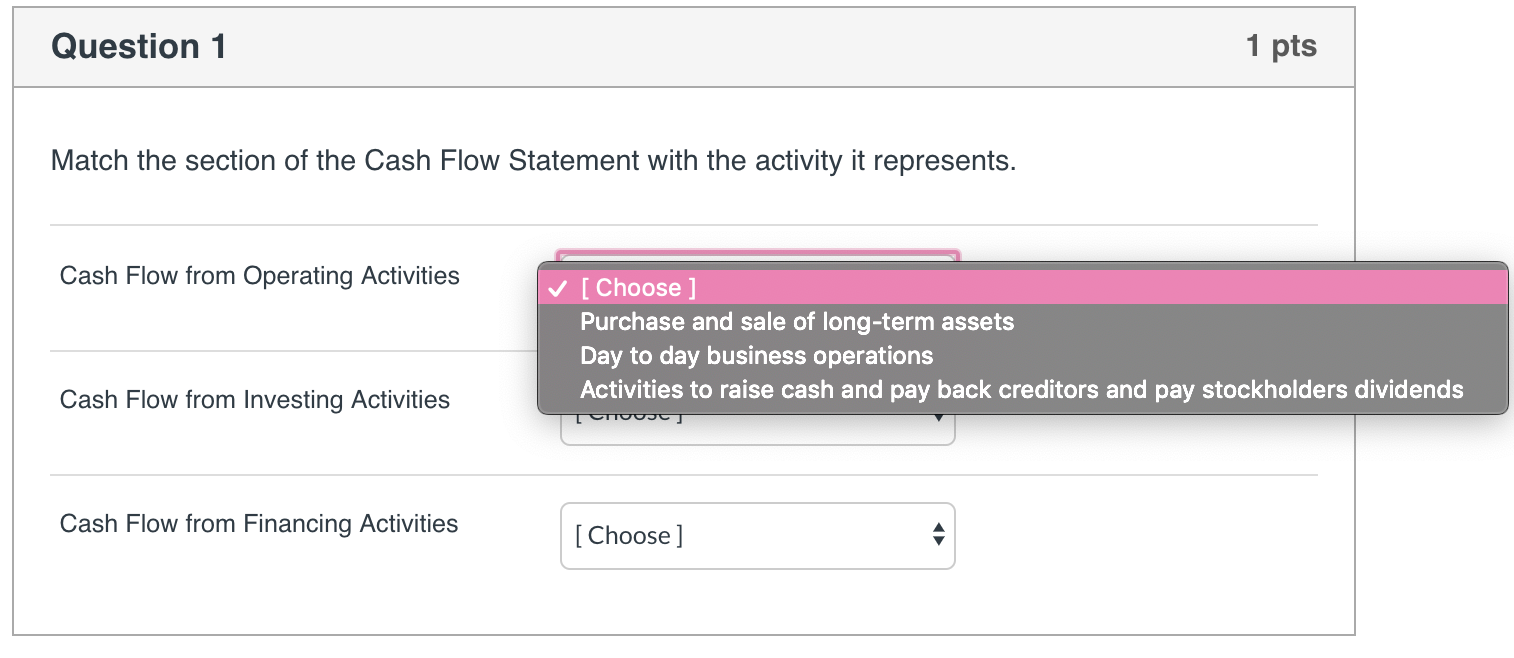This screenshot has width=1514, height=658.
Task: Click the "Cash Flow from Investing Activities" label
Action: click(254, 400)
